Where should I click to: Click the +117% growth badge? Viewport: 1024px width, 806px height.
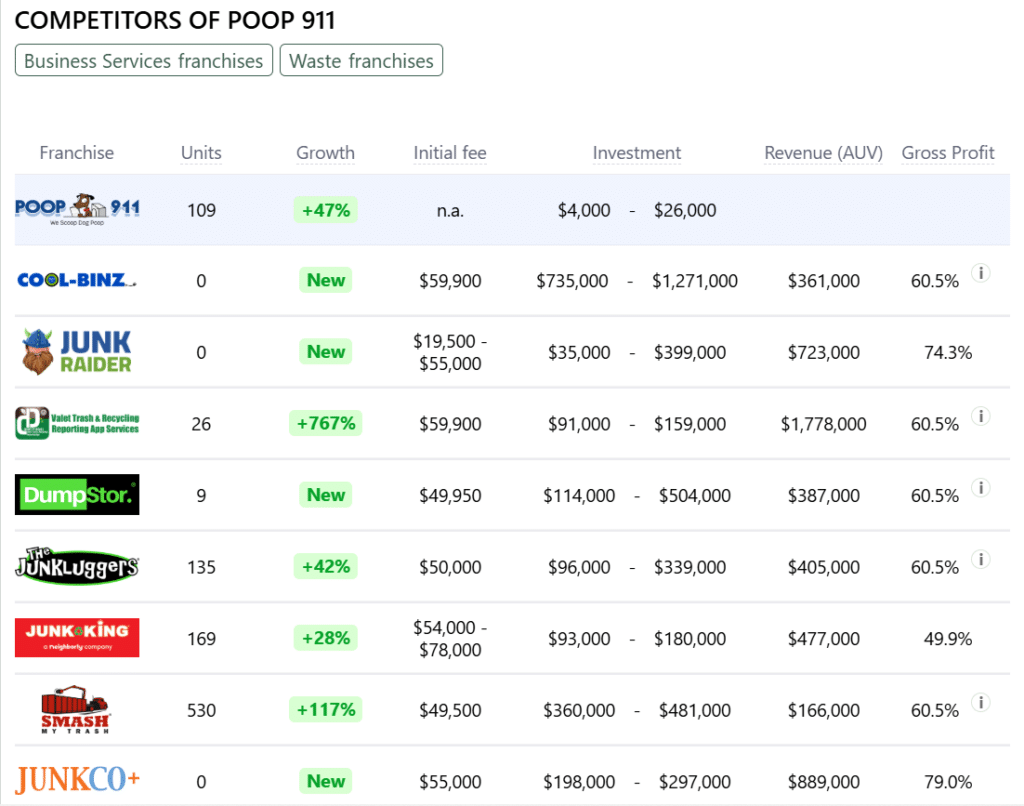325,709
